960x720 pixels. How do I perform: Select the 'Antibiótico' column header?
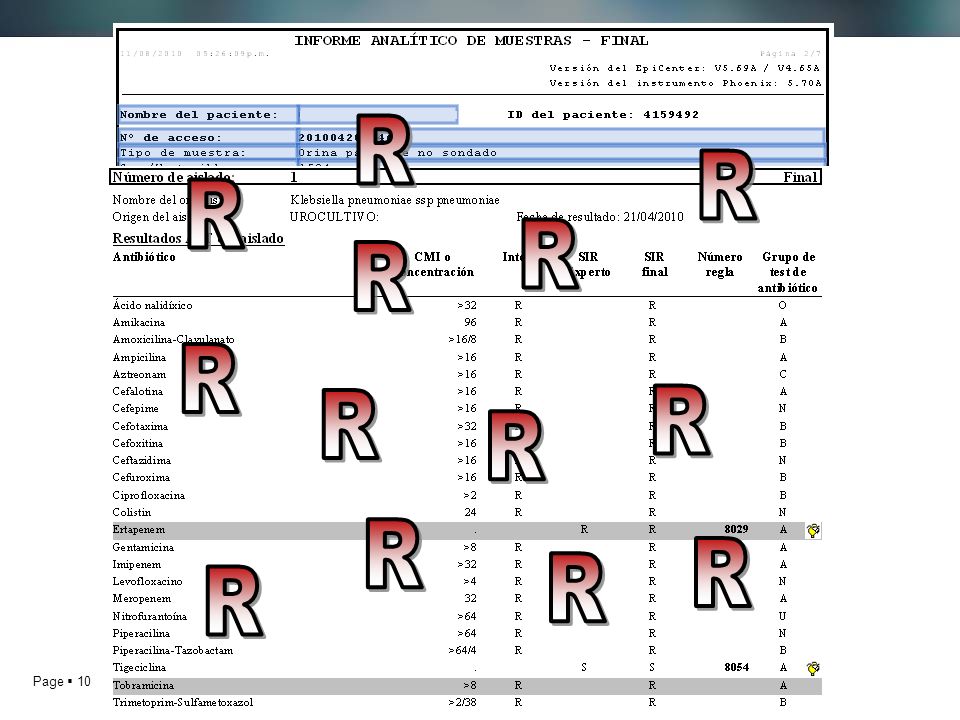tap(144, 257)
